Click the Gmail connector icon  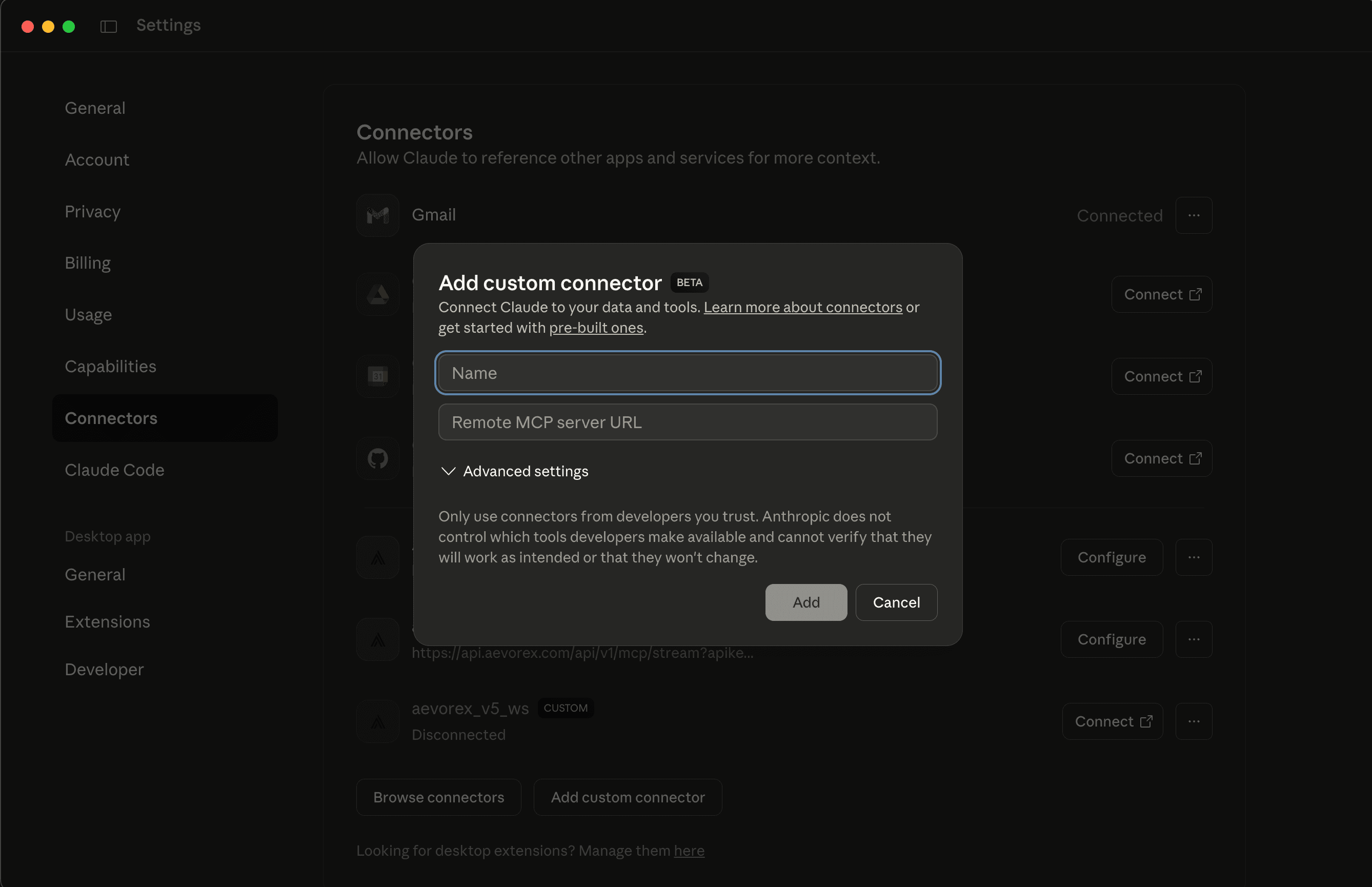tap(377, 215)
